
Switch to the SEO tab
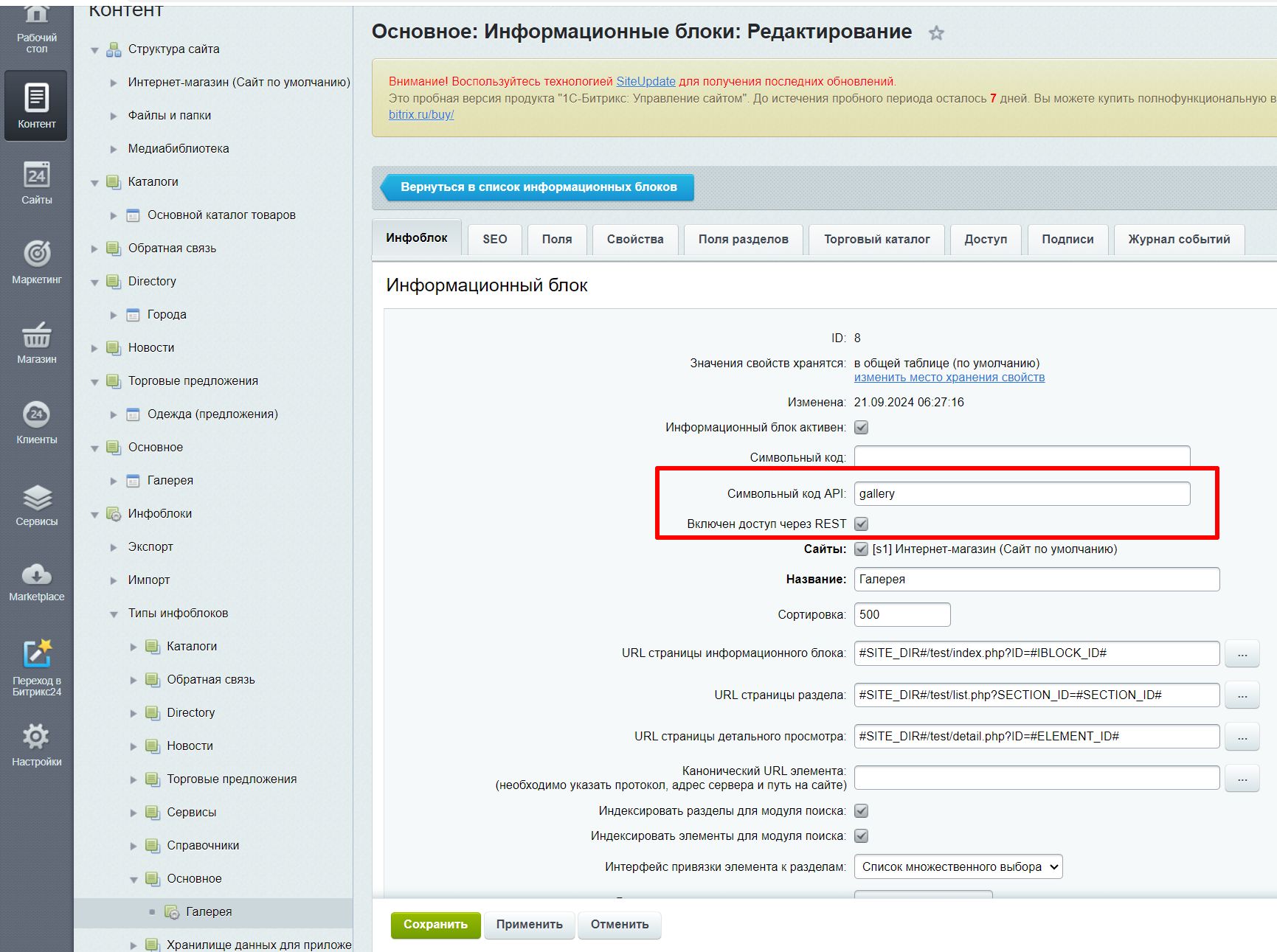click(494, 240)
